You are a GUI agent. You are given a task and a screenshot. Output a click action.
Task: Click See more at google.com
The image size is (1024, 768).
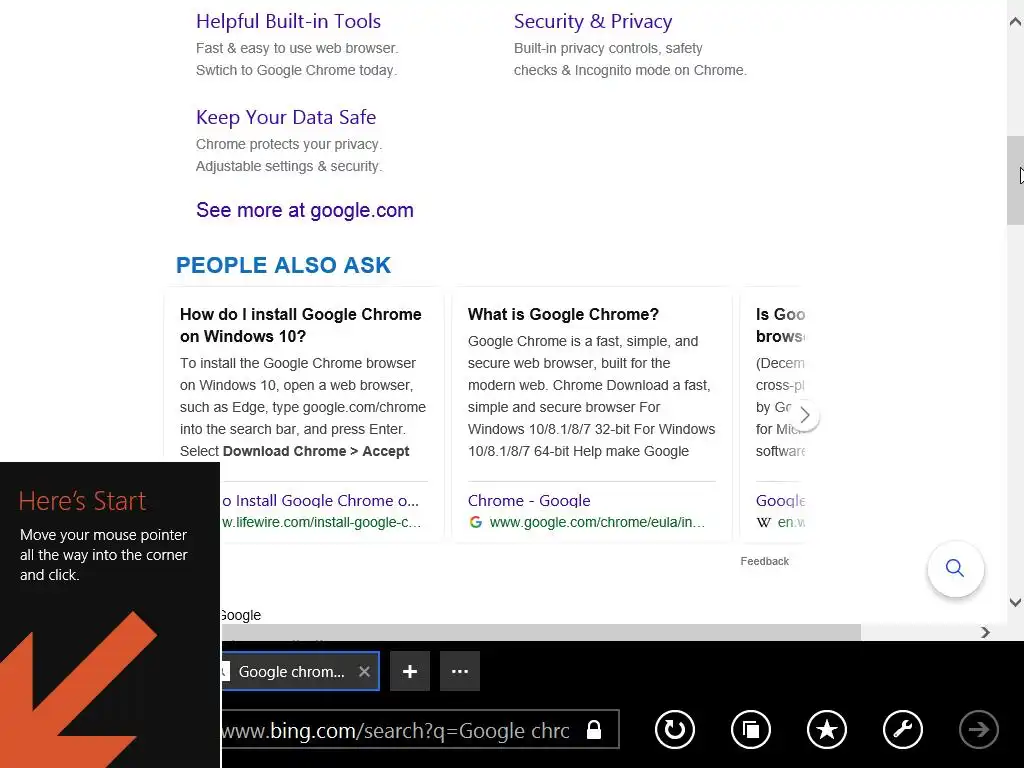click(305, 210)
